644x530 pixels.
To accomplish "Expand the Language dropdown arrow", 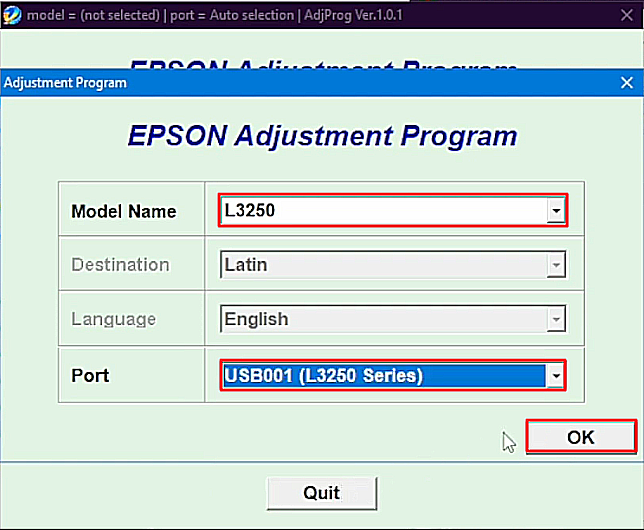I will pos(556,319).
